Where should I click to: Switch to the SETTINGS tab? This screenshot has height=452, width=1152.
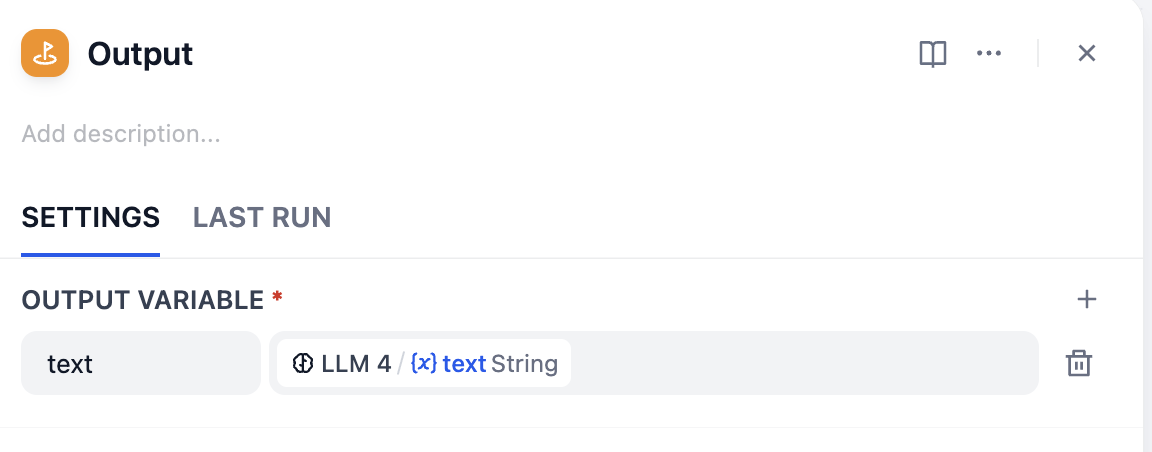91,217
